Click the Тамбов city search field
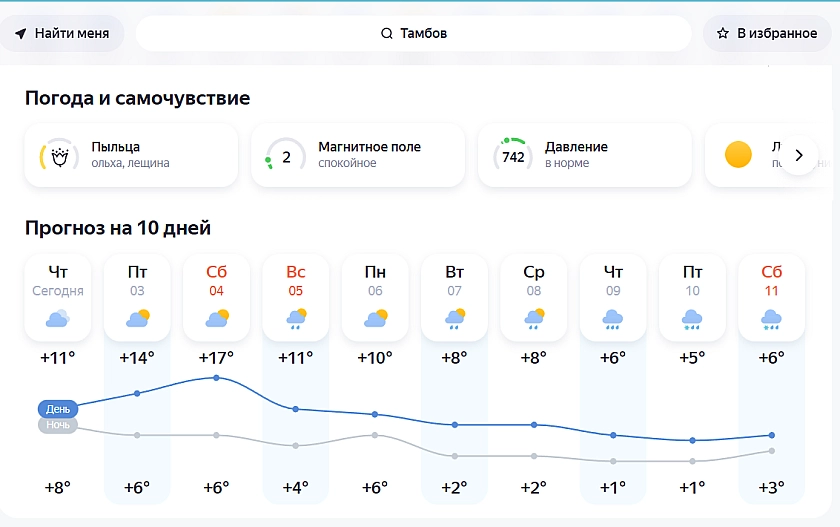The height and width of the screenshot is (527, 840). [x=414, y=34]
